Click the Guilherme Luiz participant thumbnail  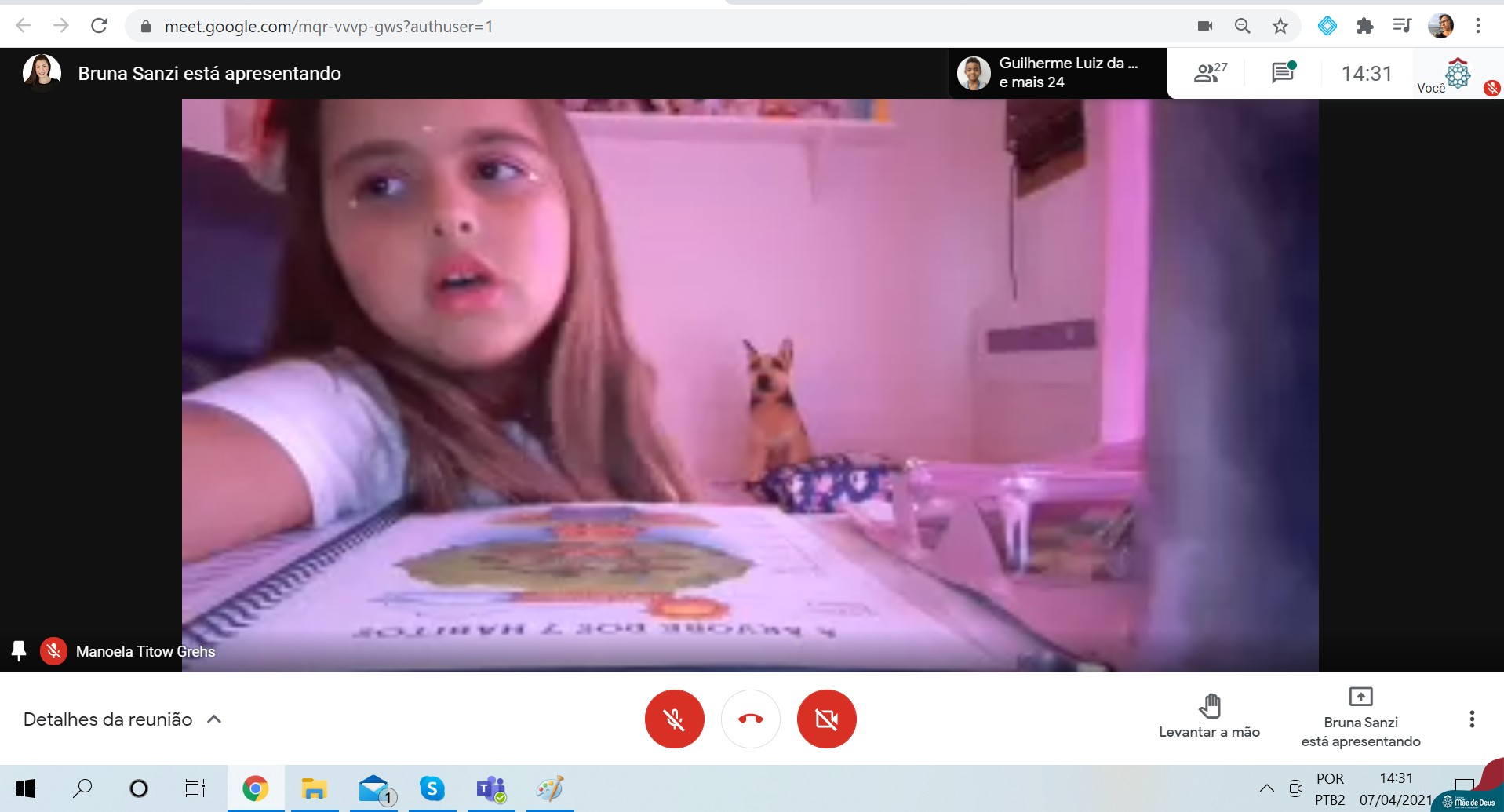pos(974,73)
